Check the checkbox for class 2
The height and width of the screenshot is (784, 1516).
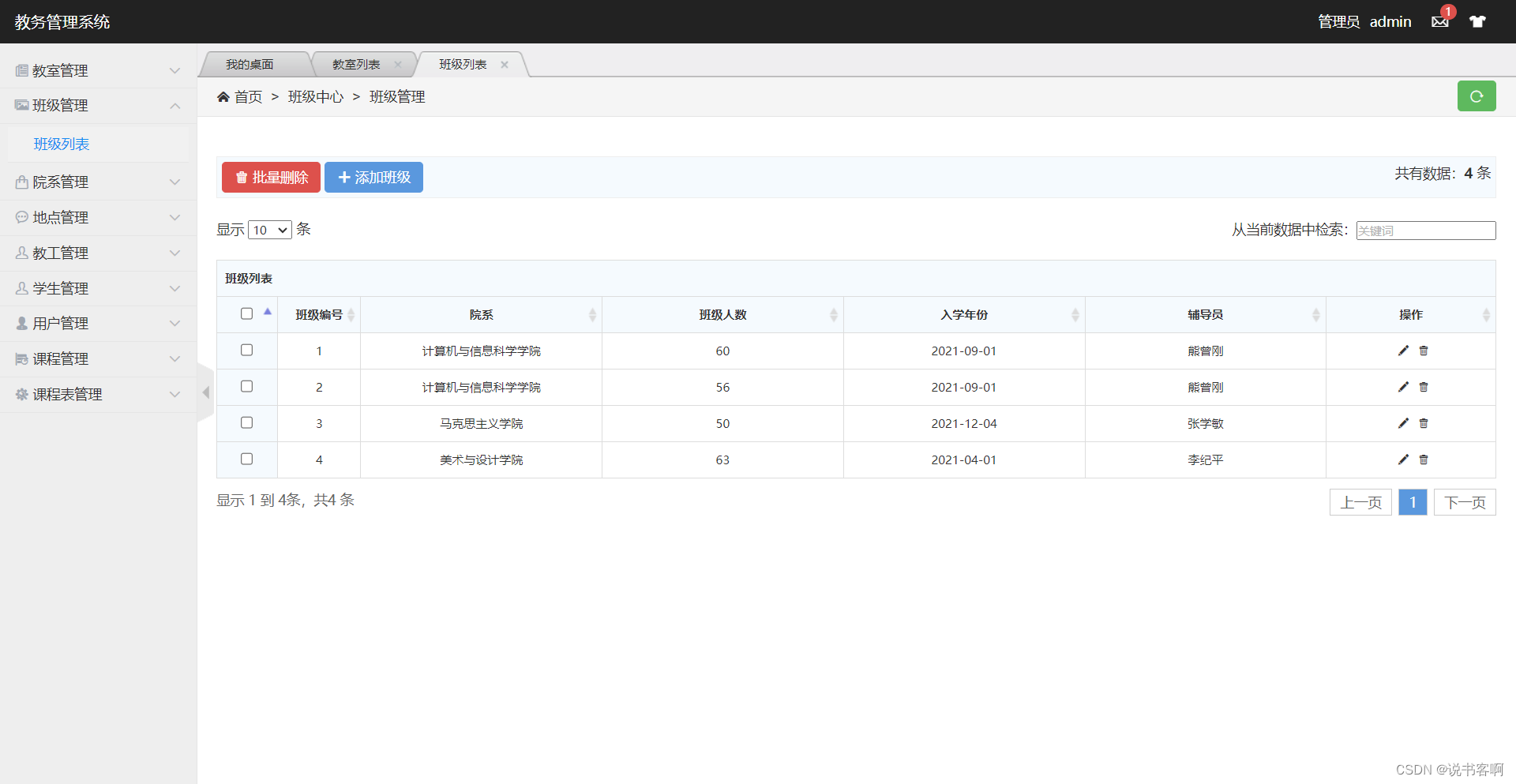246,386
